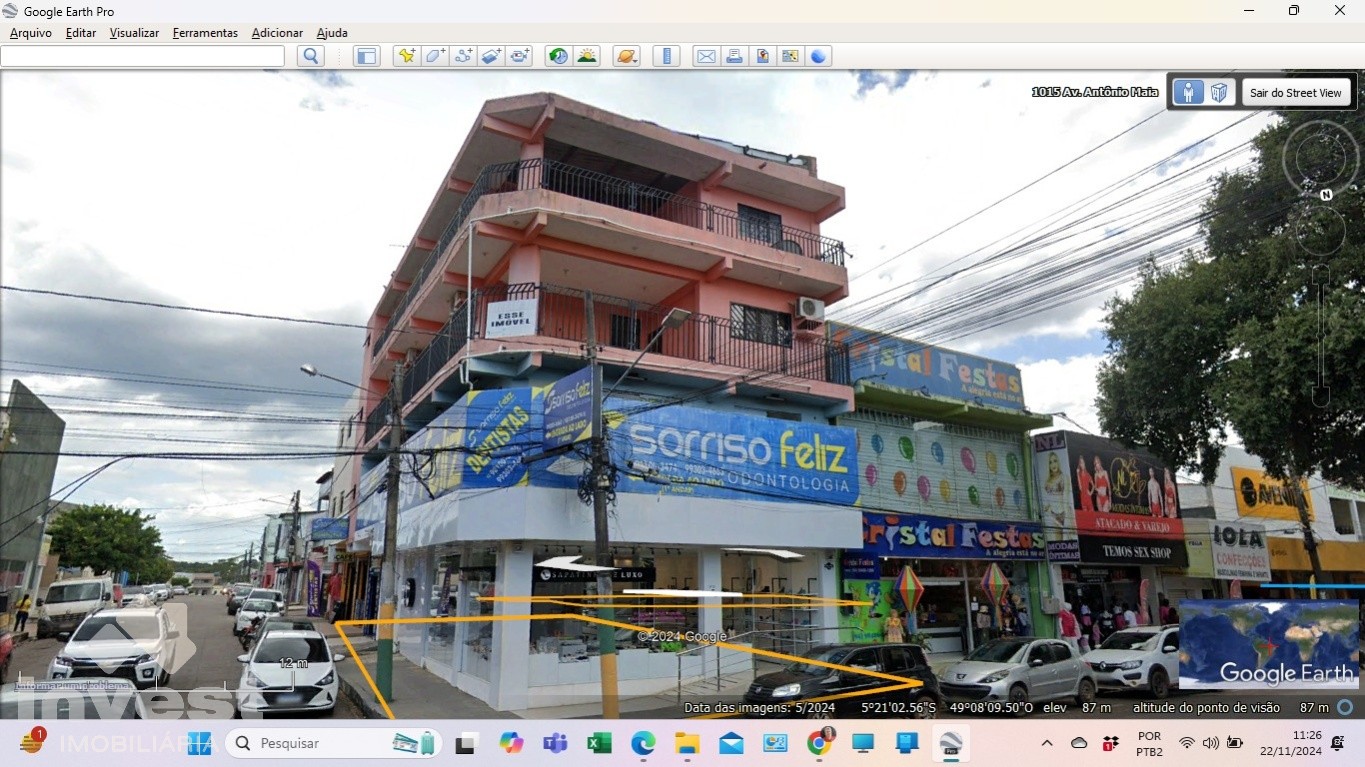Click the N compass north marker
Screen dimensions: 1365x767
pos(1326,195)
